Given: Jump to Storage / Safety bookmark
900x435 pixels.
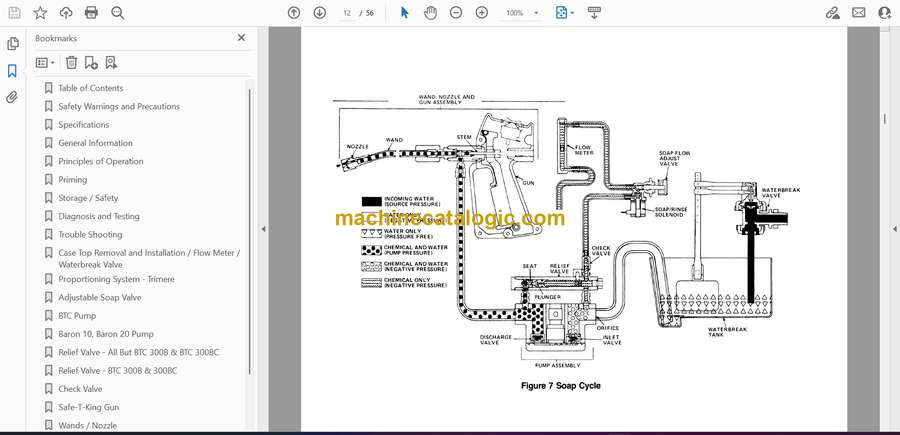Looking at the screenshot, I should coord(88,198).
